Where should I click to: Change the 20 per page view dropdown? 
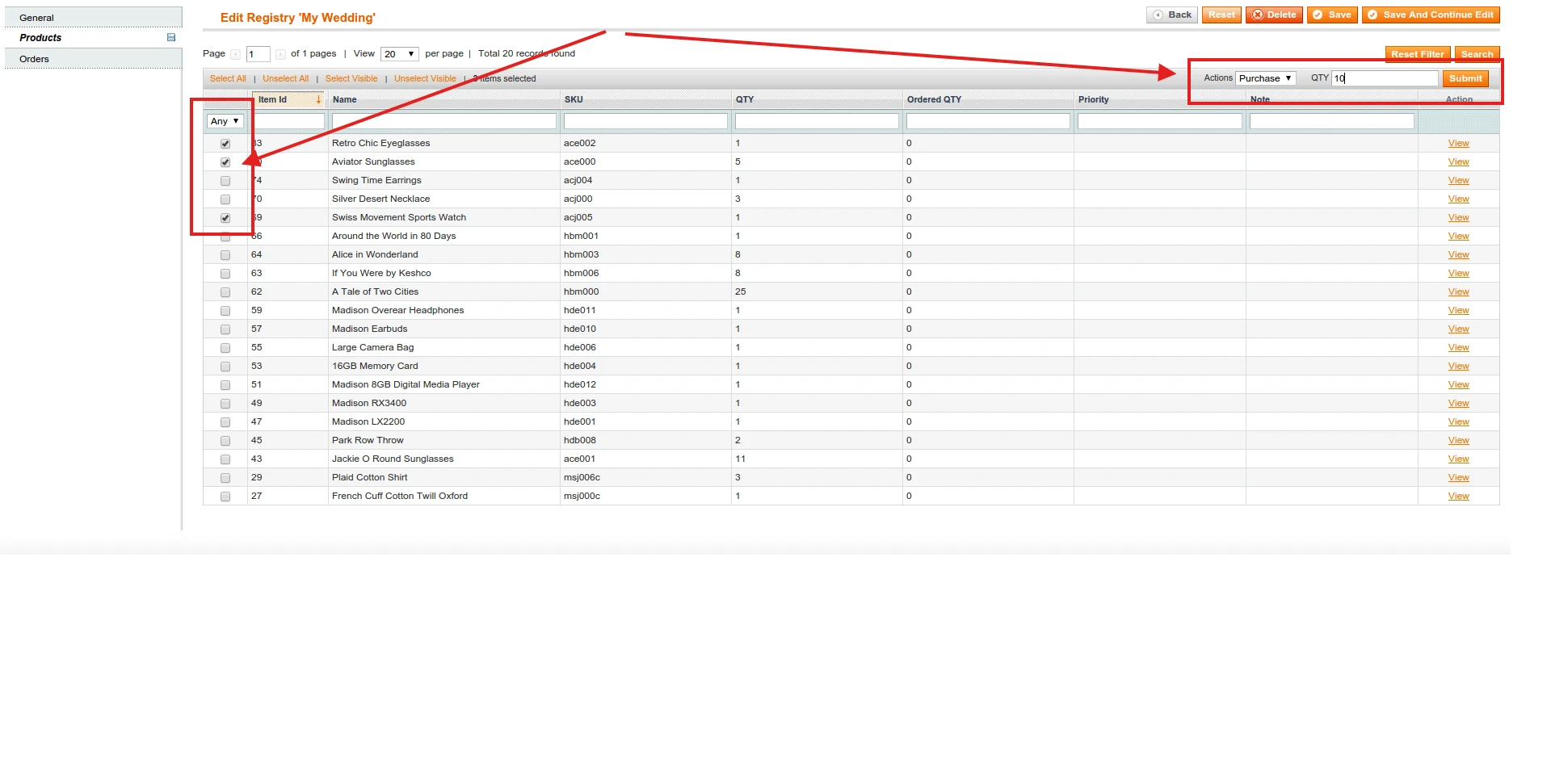(399, 53)
